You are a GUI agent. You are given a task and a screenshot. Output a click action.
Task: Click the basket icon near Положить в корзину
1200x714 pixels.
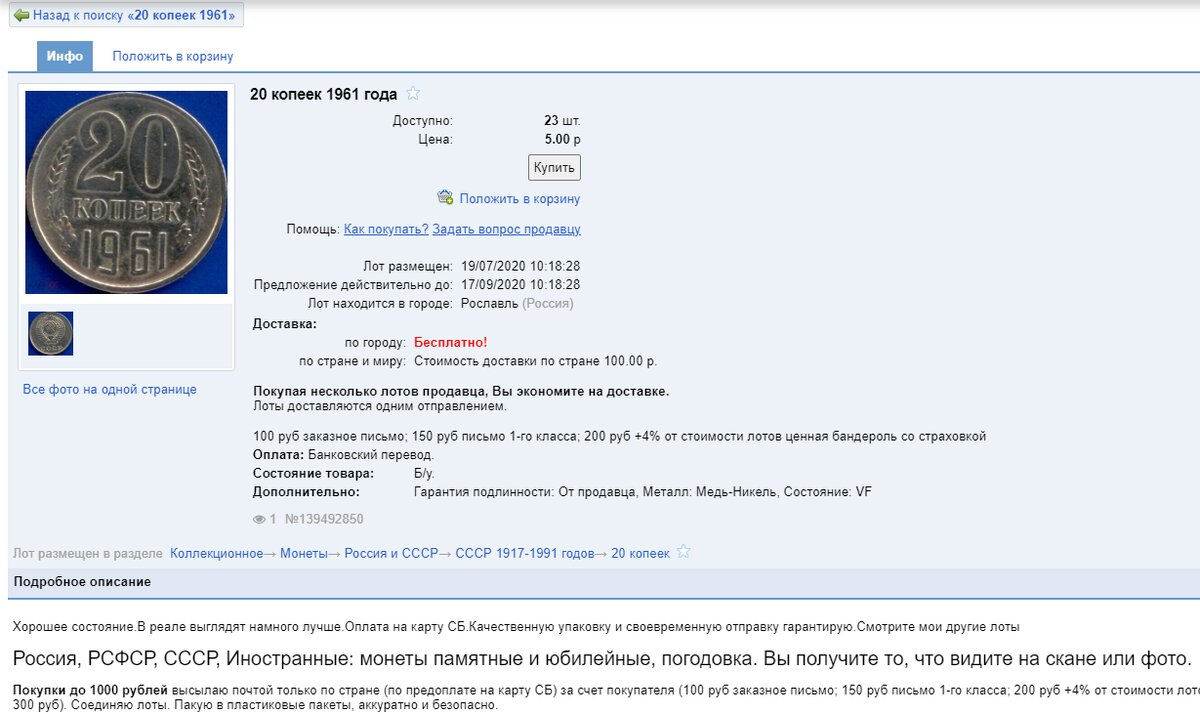[445, 198]
